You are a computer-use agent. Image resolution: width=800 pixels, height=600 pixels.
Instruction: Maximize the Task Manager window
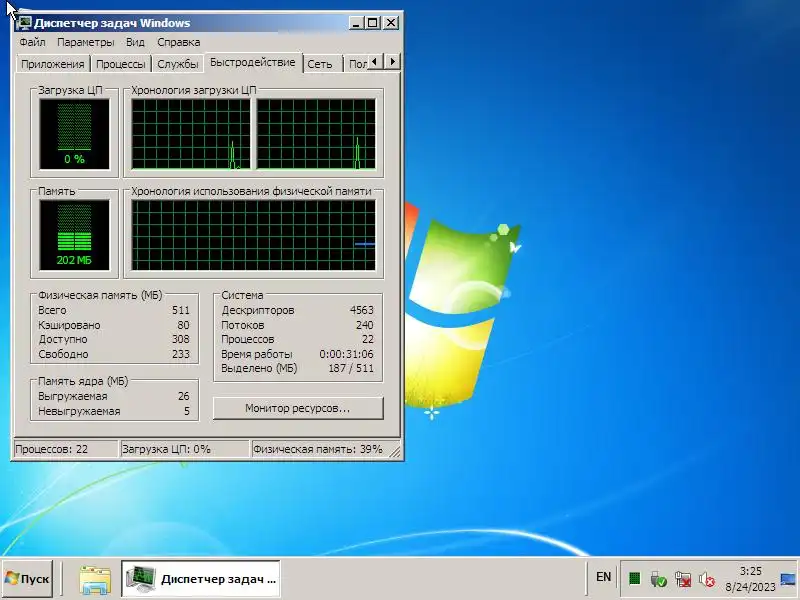coord(373,23)
